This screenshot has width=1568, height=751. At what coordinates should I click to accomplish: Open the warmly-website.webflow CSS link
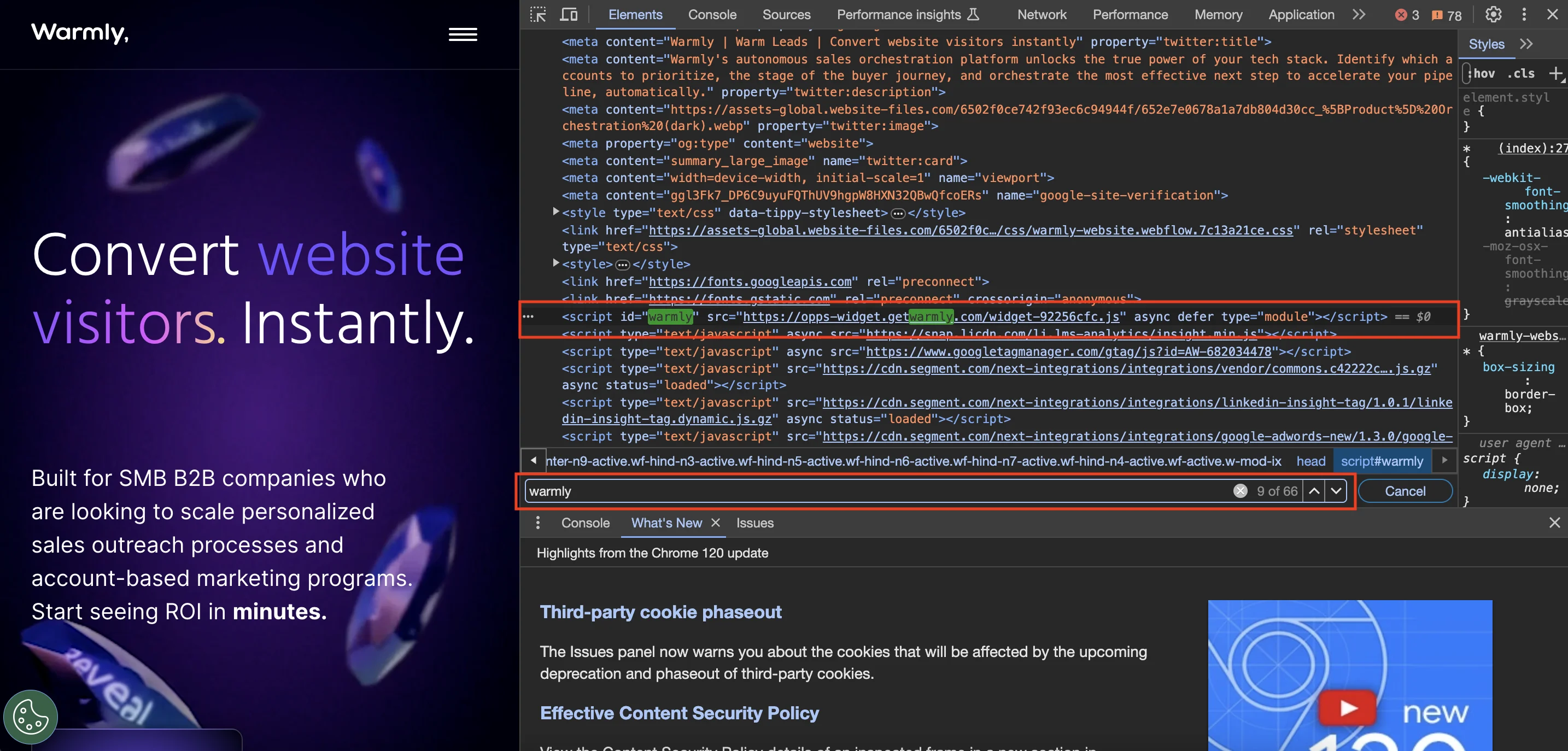970,231
